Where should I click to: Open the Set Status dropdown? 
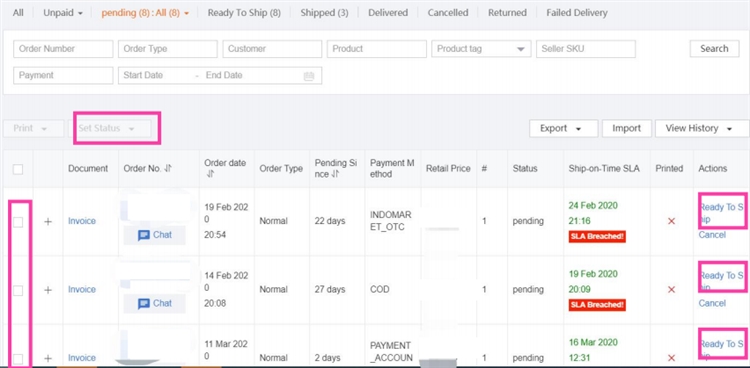110,129
